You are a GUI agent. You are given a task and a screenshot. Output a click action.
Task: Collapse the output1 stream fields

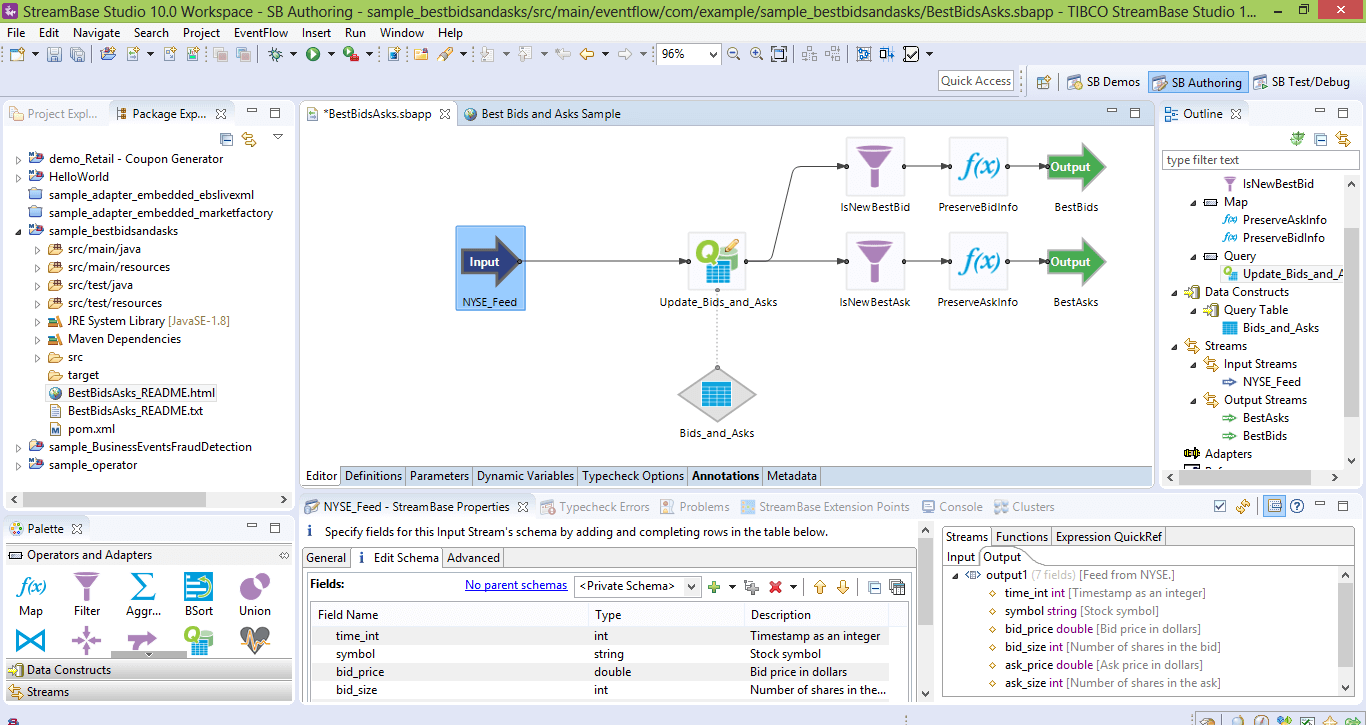pyautogui.click(x=955, y=575)
